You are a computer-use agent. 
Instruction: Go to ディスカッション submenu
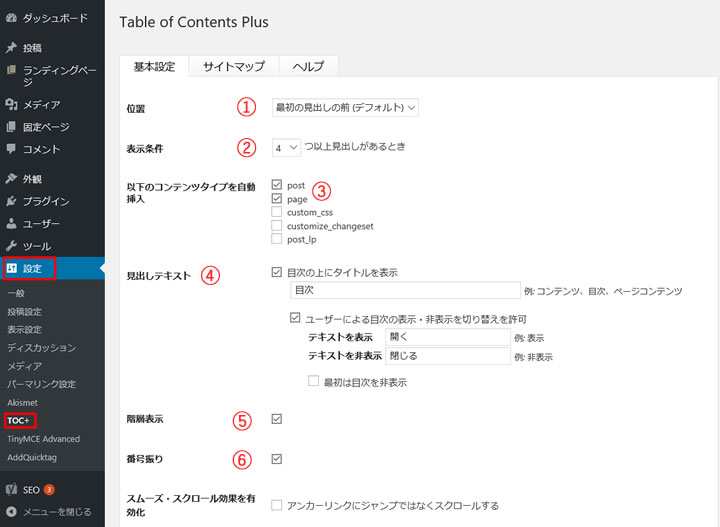(x=41, y=348)
